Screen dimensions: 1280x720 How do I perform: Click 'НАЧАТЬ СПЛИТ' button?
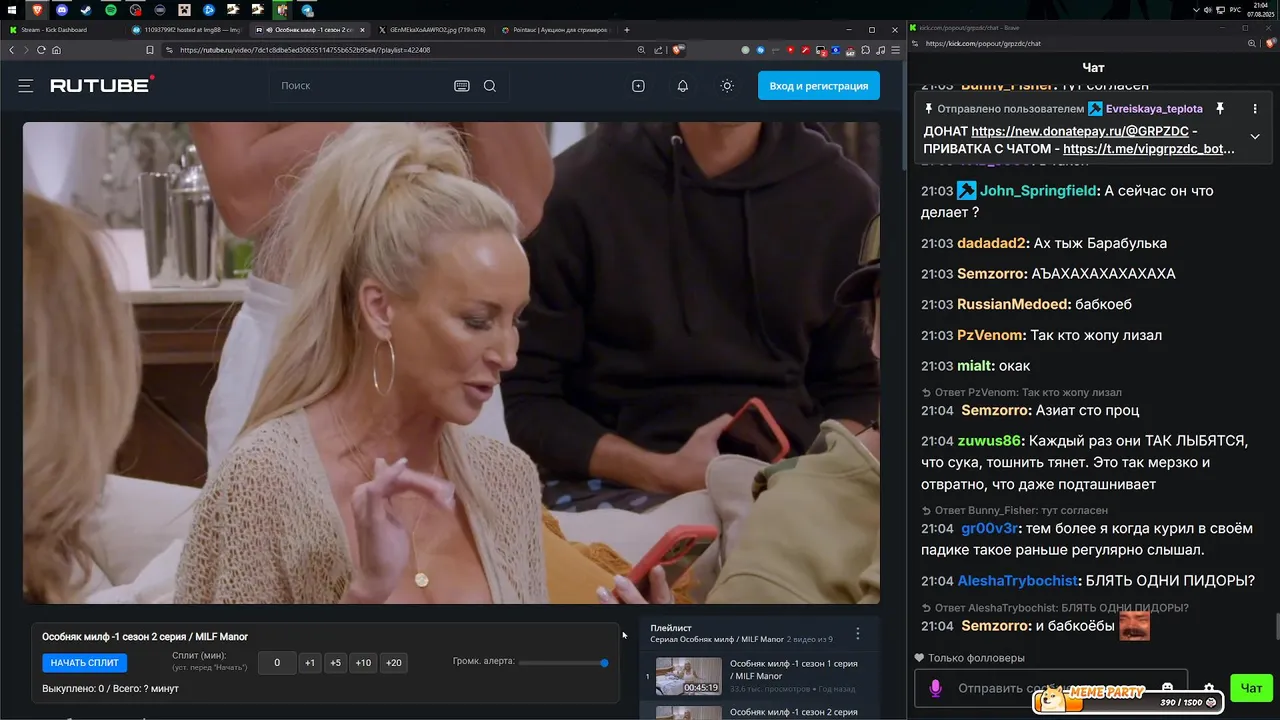pyautogui.click(x=84, y=663)
